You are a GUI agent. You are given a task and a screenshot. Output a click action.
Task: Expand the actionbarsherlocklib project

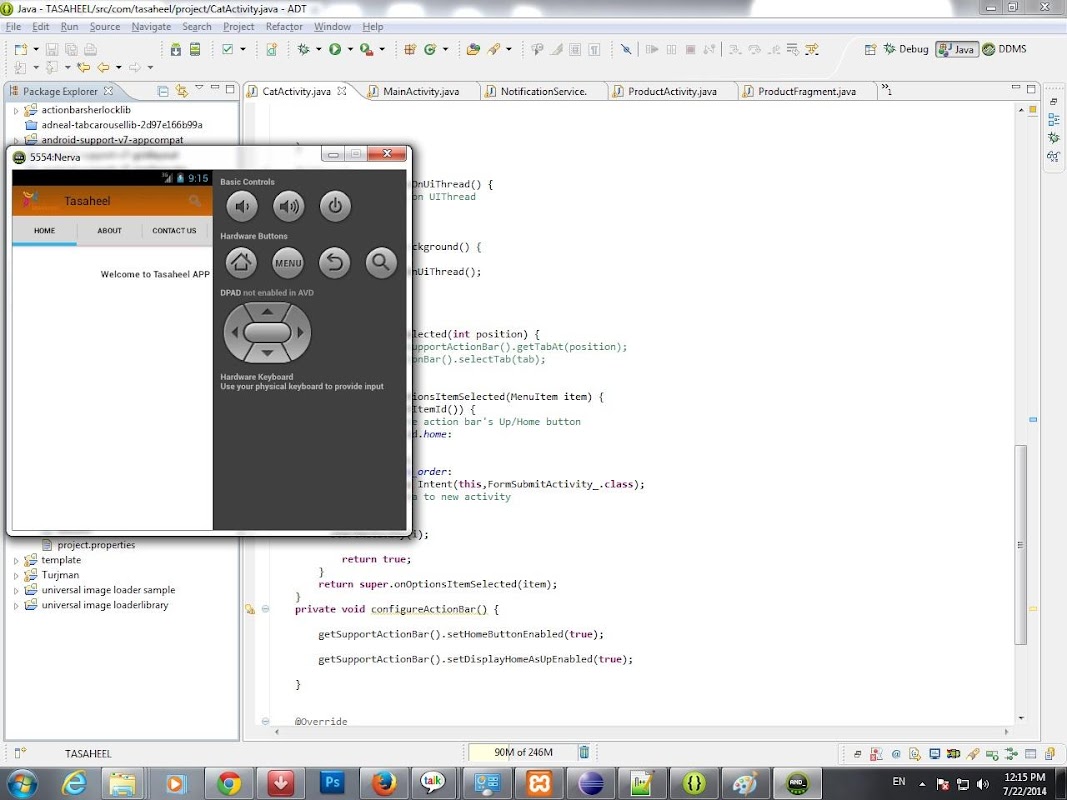(16, 110)
